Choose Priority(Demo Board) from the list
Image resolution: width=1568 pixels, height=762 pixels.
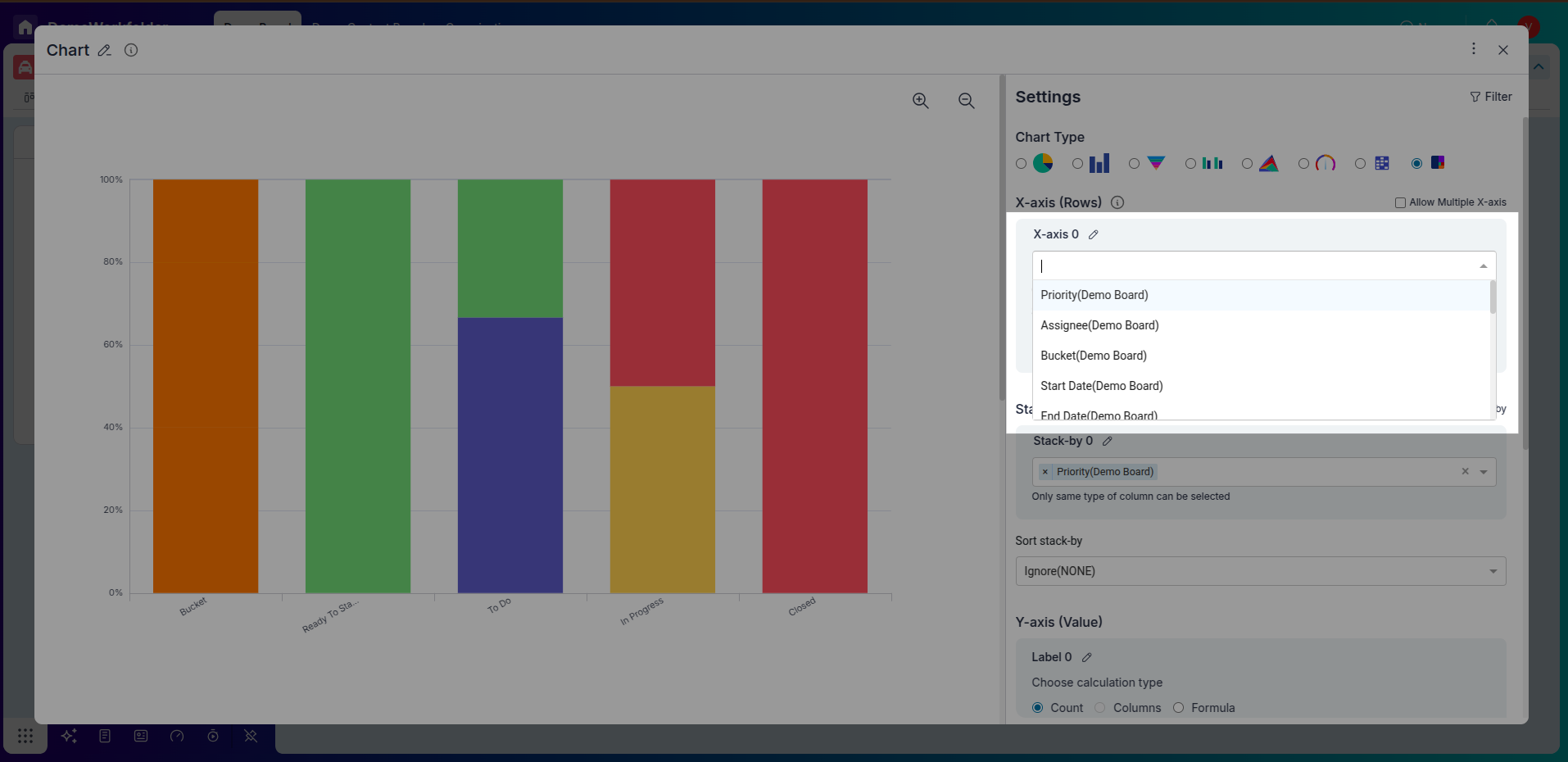tap(1261, 295)
